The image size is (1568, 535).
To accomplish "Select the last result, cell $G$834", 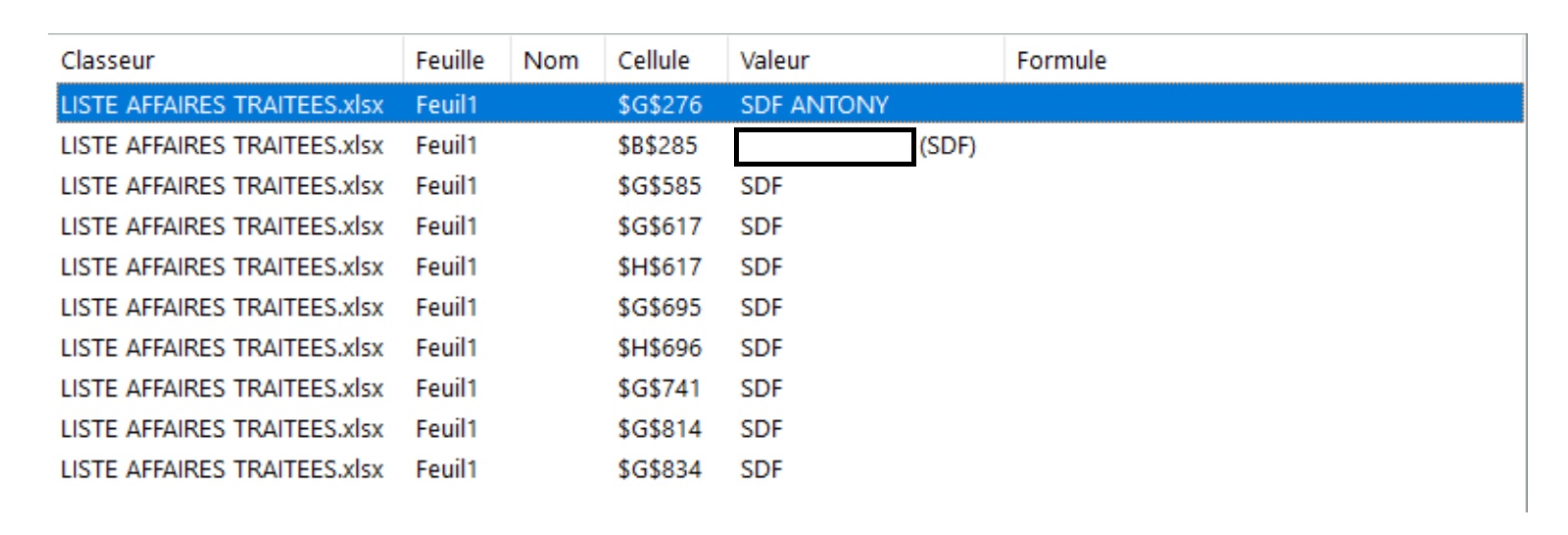I will click(x=660, y=469).
